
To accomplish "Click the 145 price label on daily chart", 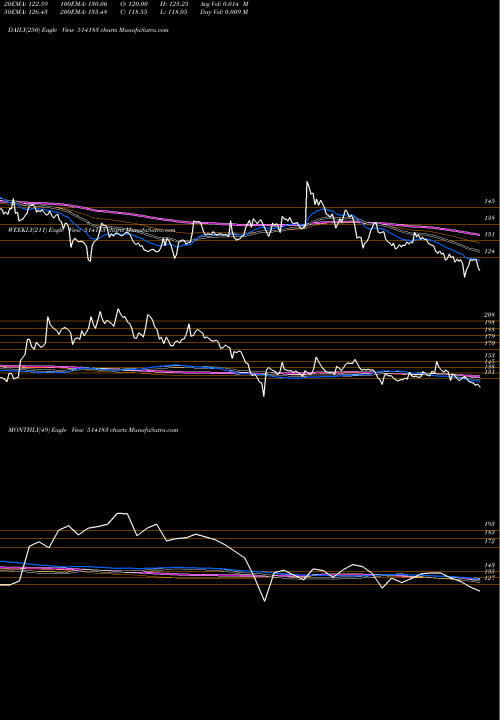I will [489, 202].
